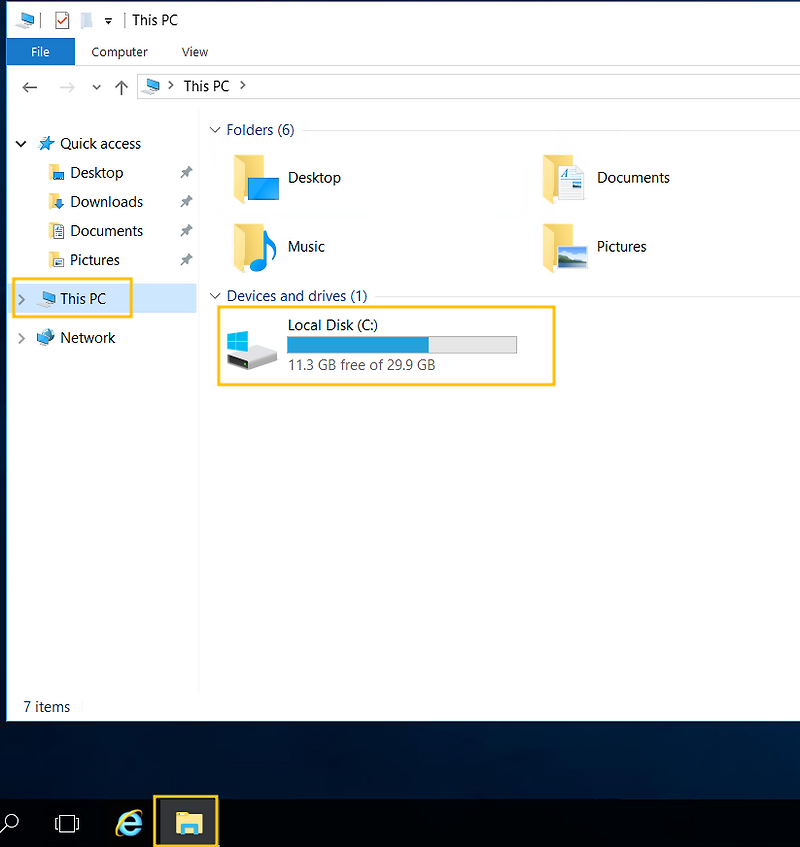Screen dimensions: 800x847
Task: Unpin Documents from Quick access
Action: [x=185, y=230]
